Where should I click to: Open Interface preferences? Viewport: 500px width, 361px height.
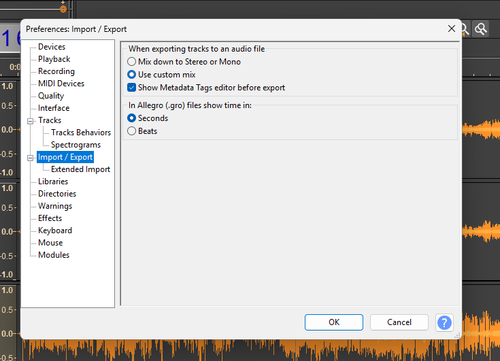pos(54,108)
